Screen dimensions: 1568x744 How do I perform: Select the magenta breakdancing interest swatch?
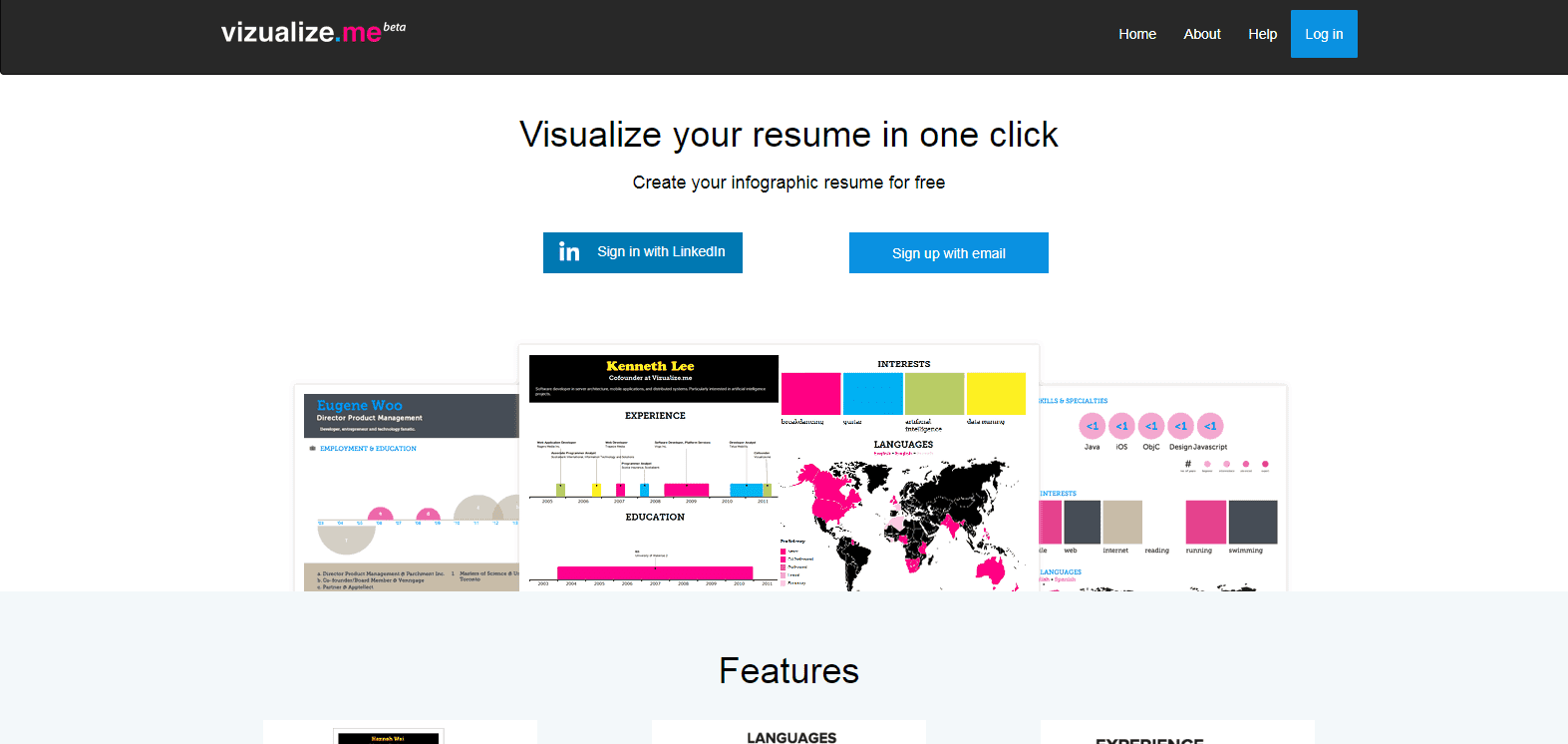click(810, 394)
